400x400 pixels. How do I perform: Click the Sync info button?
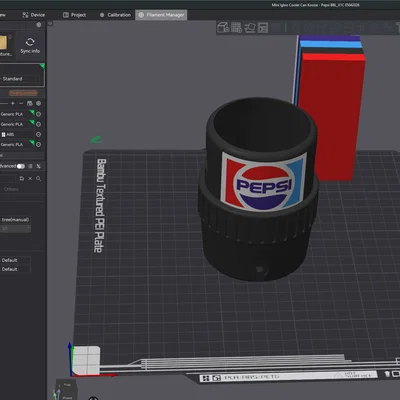[30, 45]
